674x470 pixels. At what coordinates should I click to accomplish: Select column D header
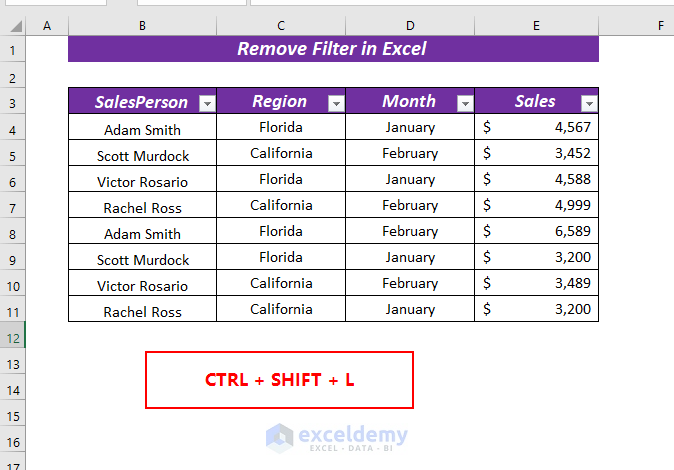(x=410, y=25)
